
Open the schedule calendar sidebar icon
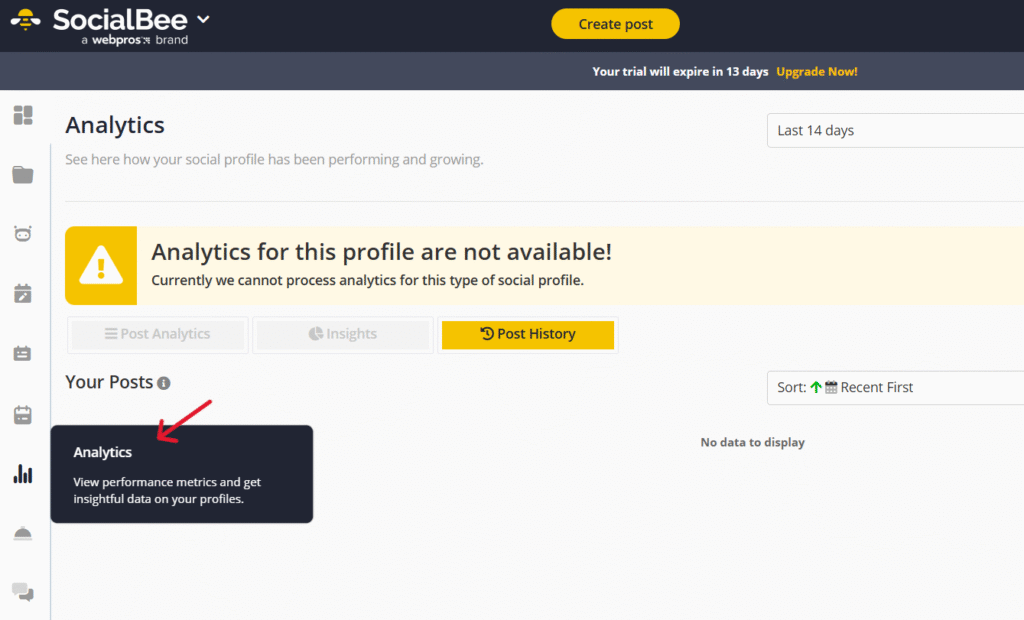(23, 414)
